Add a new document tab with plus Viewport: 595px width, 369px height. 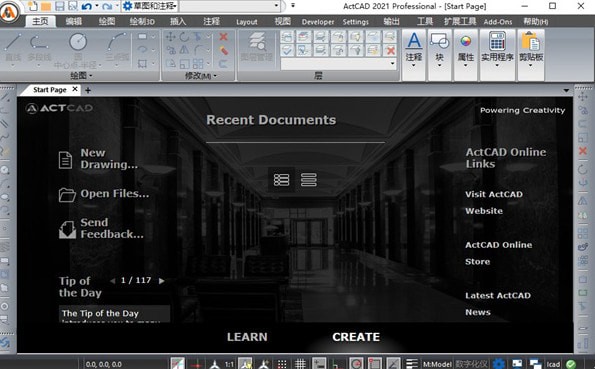click(x=88, y=90)
